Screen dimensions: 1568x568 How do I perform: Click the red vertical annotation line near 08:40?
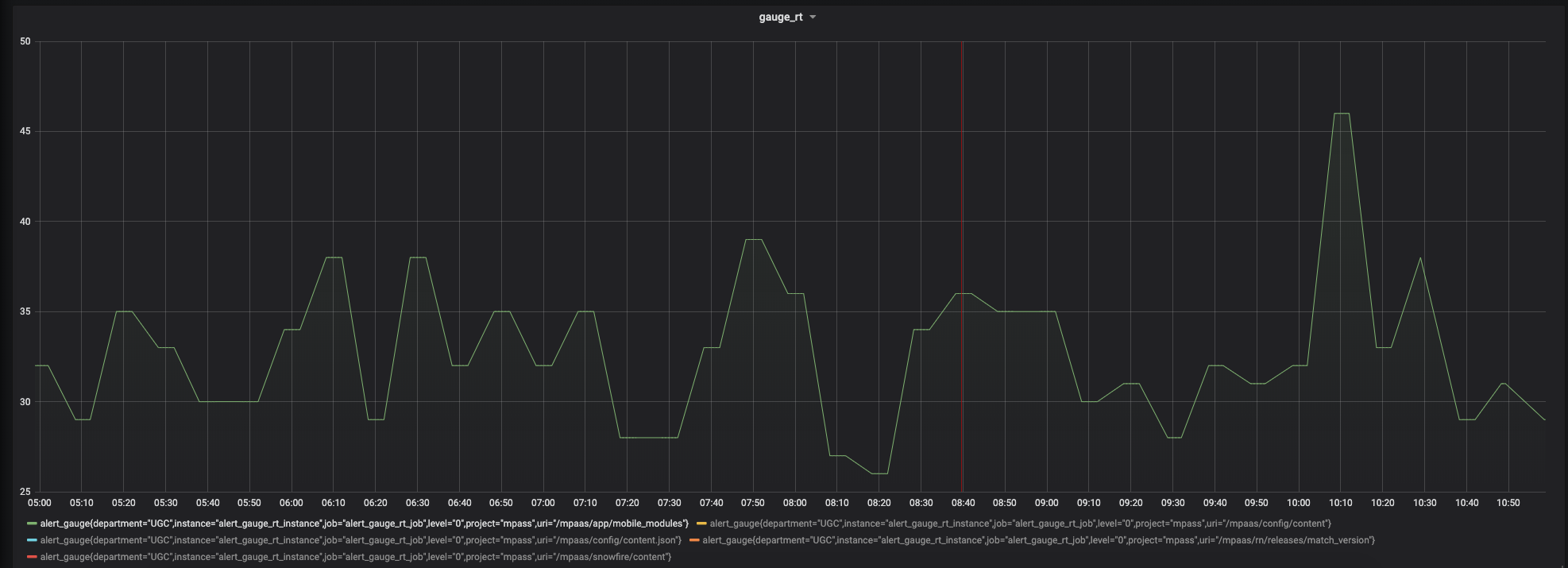coord(962,266)
